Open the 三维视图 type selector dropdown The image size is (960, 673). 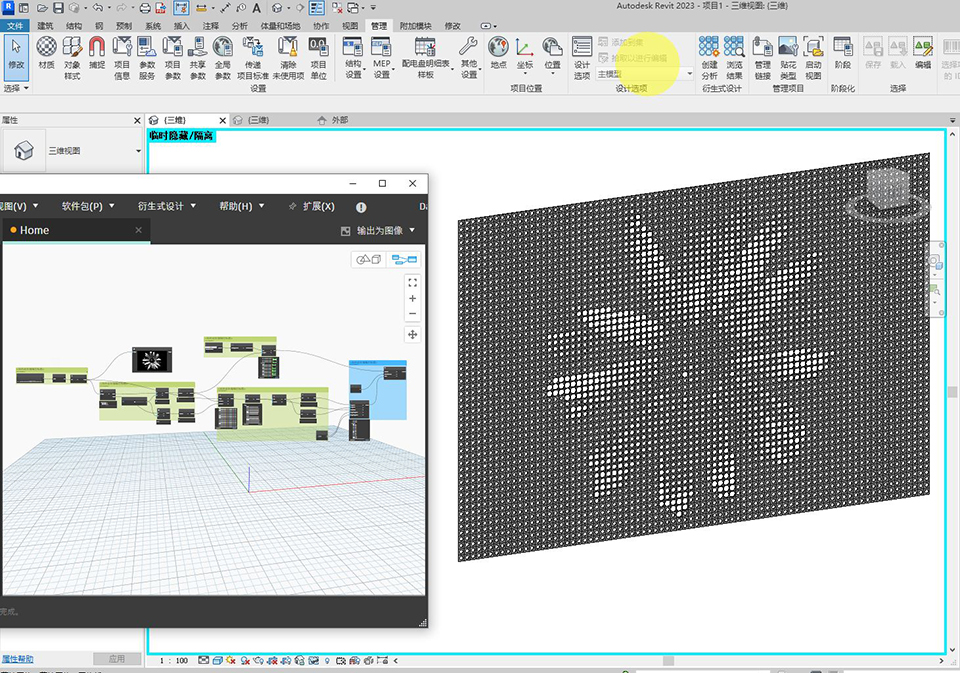click(138, 152)
